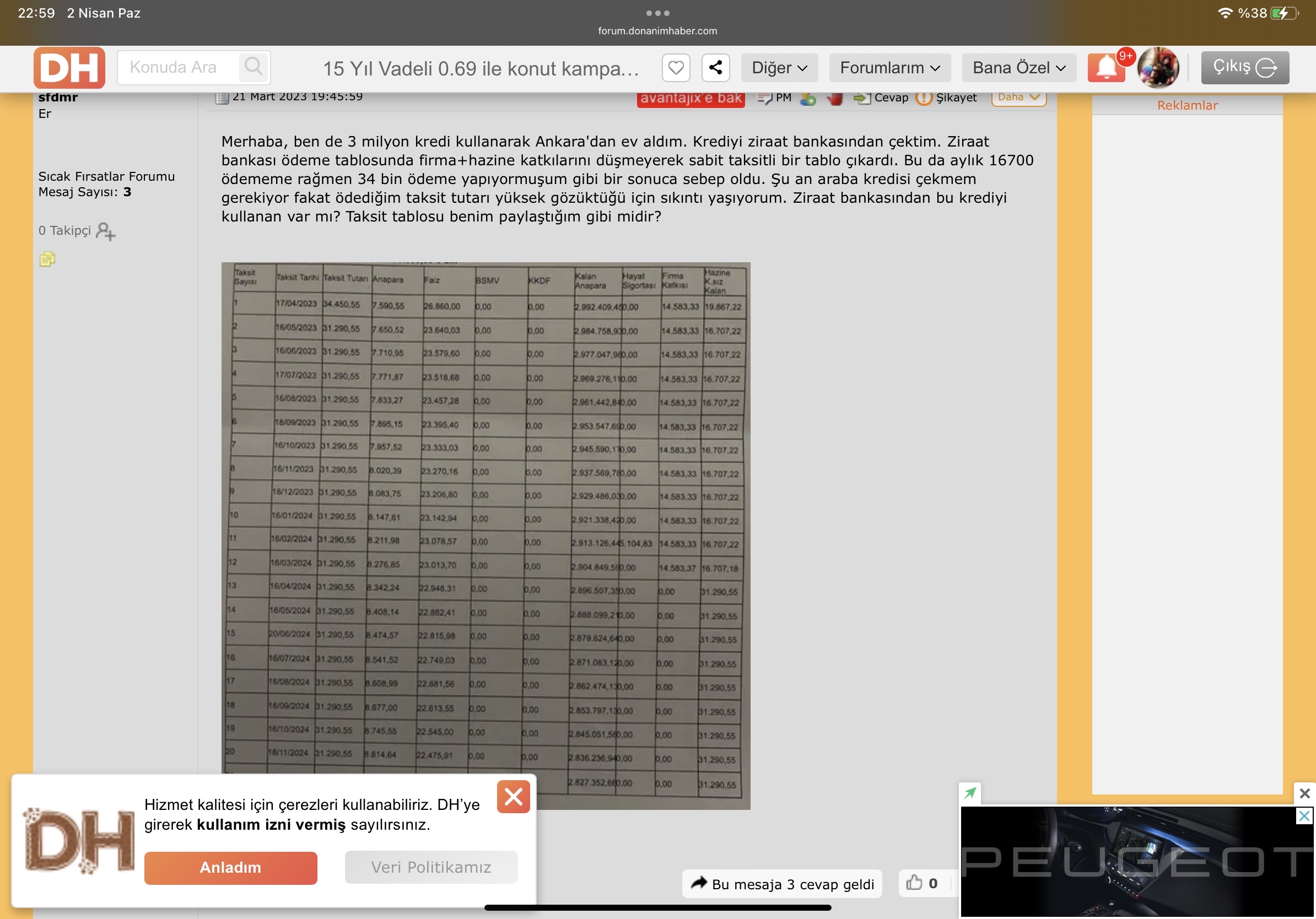Expand the Daha dropdown on the post
Screen dimensions: 1316x919
[1018, 98]
